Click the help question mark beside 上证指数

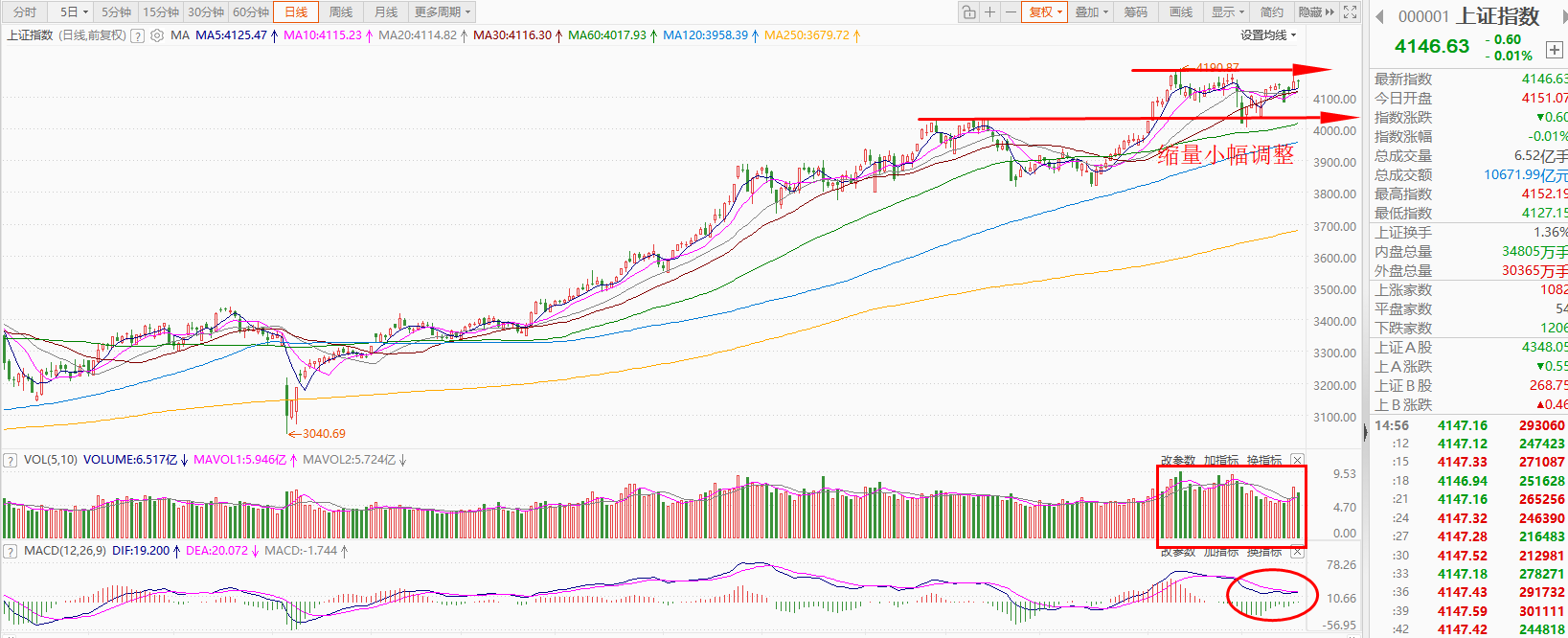point(137,35)
